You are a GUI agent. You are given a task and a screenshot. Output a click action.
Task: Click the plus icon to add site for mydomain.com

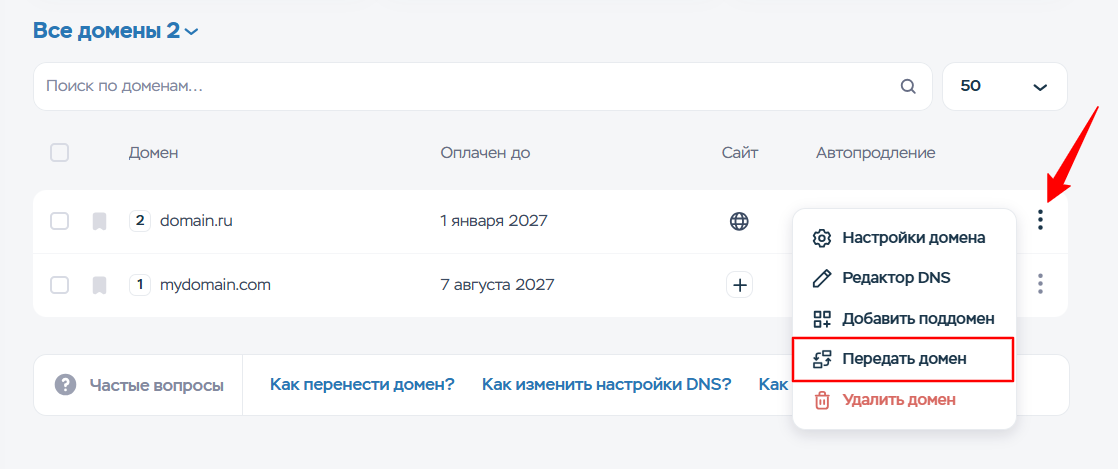(739, 285)
